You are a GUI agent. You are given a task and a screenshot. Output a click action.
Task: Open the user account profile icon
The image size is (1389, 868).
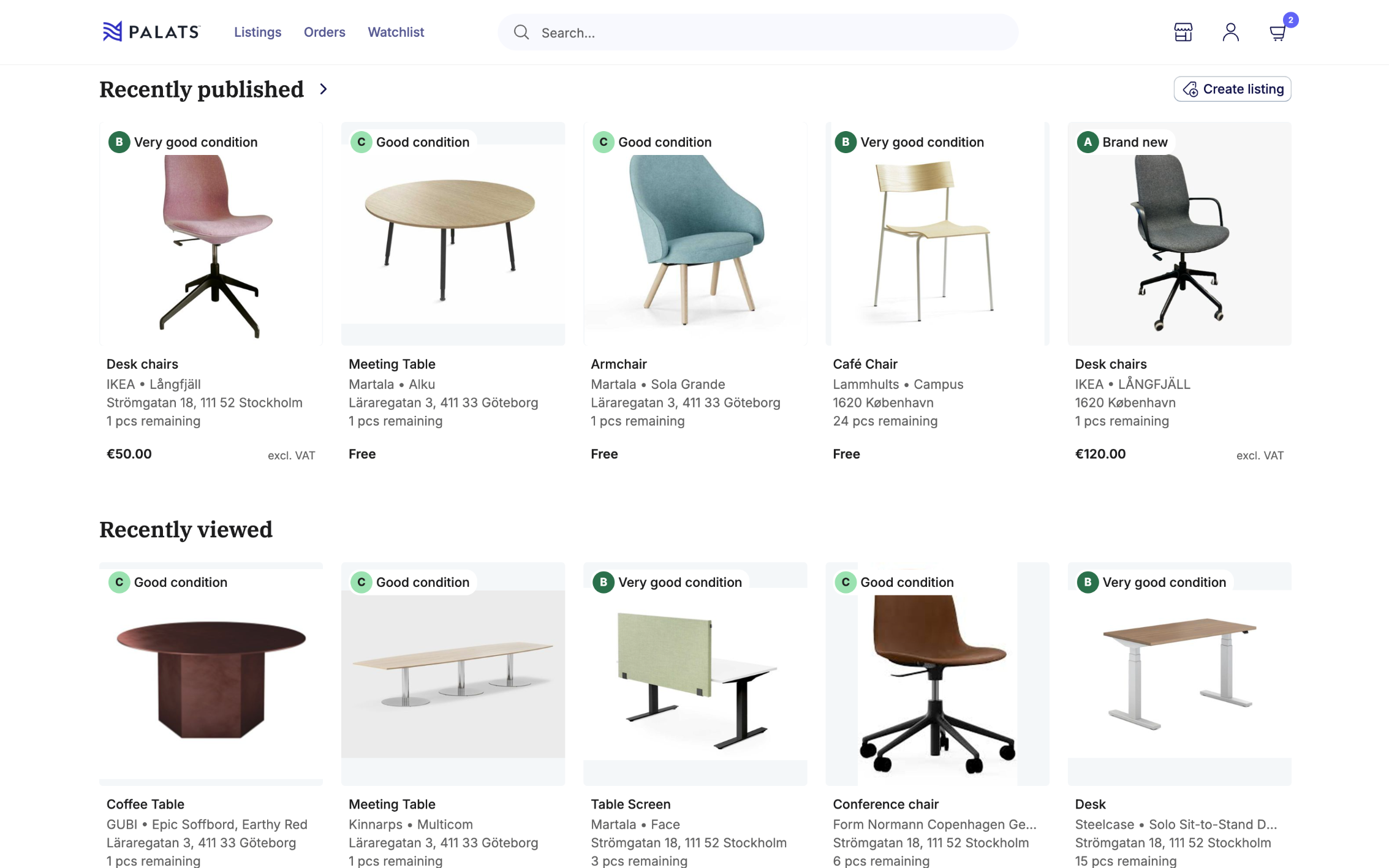pos(1230,32)
